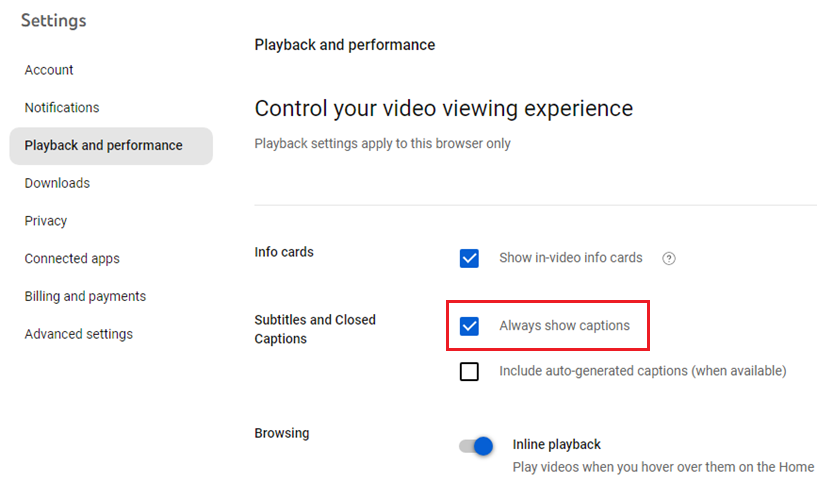Go to Notifications settings

62,108
